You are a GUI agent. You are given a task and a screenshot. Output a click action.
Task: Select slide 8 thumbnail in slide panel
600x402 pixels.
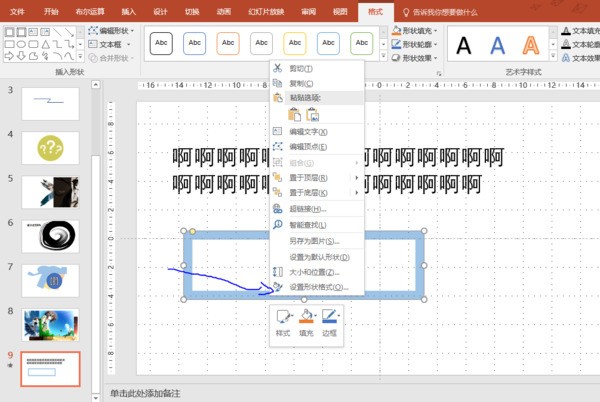coord(51,324)
